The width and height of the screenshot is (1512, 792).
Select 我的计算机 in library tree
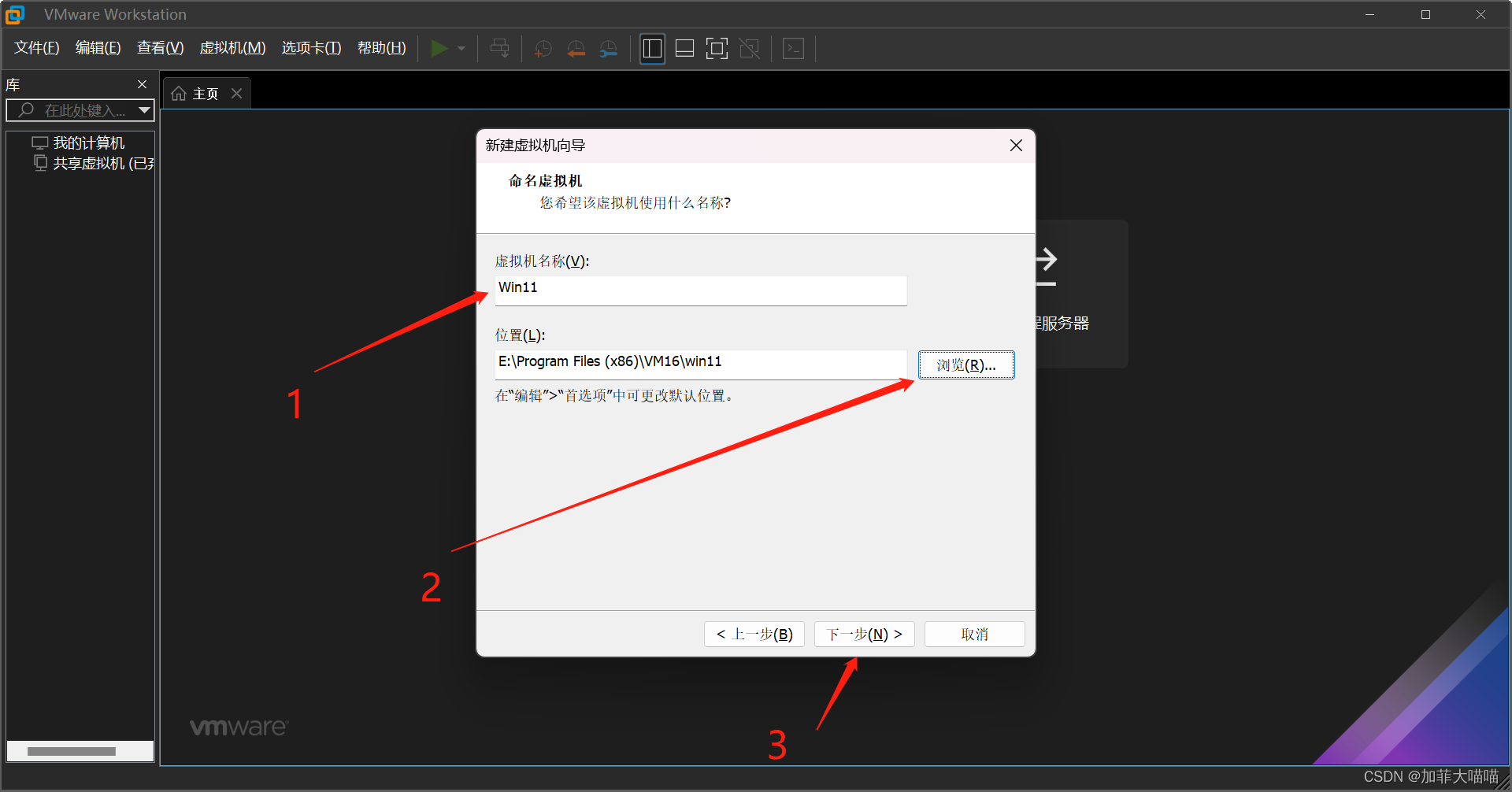88,143
